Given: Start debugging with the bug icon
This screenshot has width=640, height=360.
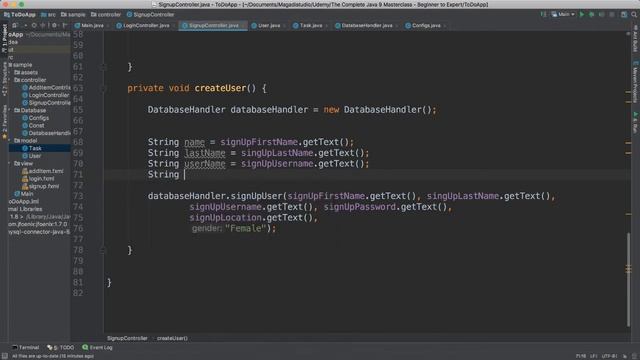Looking at the screenshot, I should tap(591, 14).
